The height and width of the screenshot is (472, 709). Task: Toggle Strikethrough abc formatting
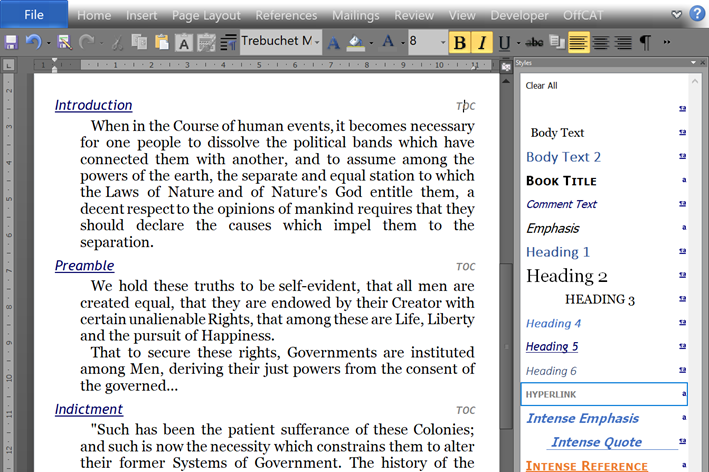(534, 42)
